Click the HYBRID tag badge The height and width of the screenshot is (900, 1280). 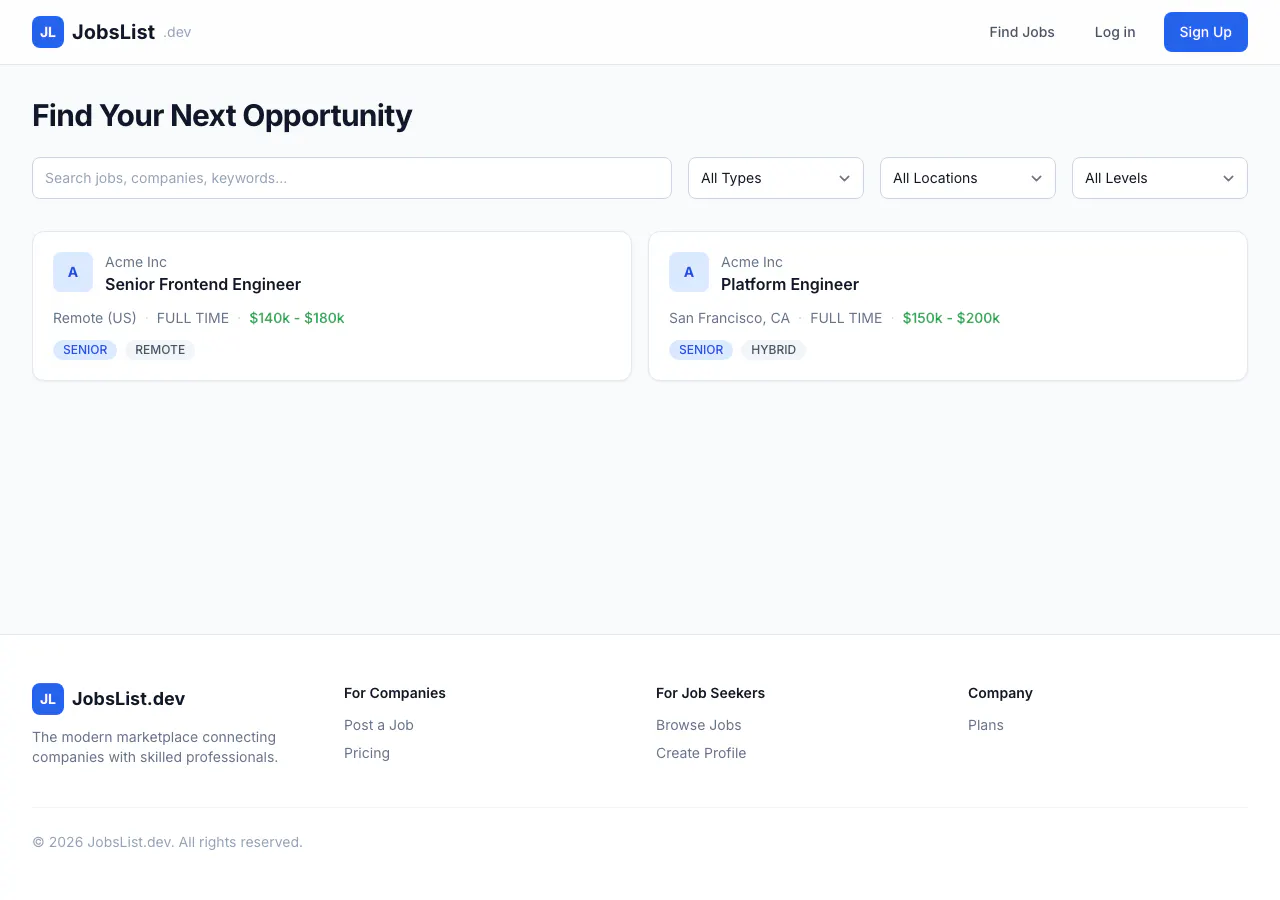(x=774, y=350)
